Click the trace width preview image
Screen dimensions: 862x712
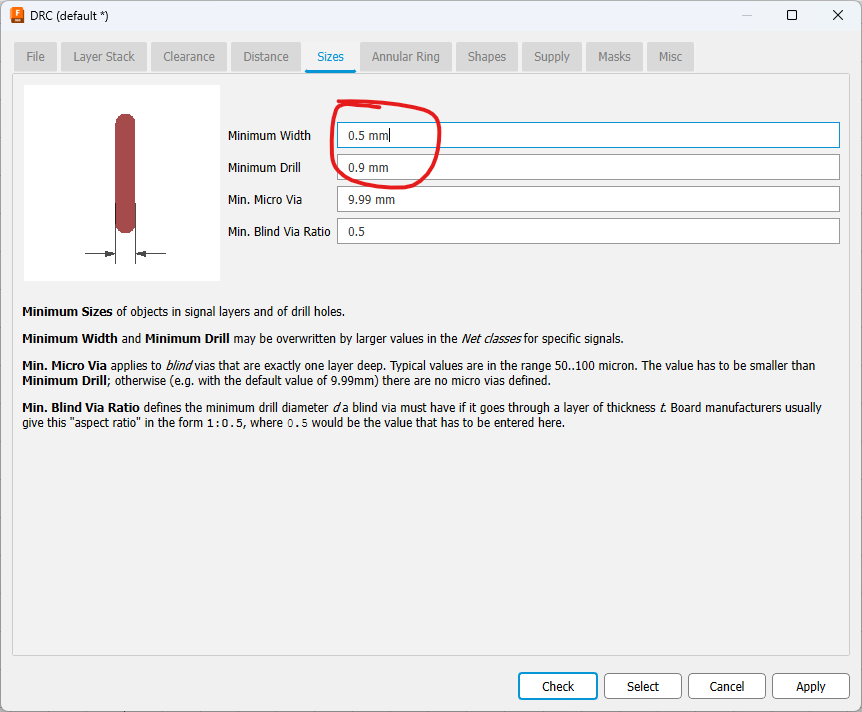(122, 183)
